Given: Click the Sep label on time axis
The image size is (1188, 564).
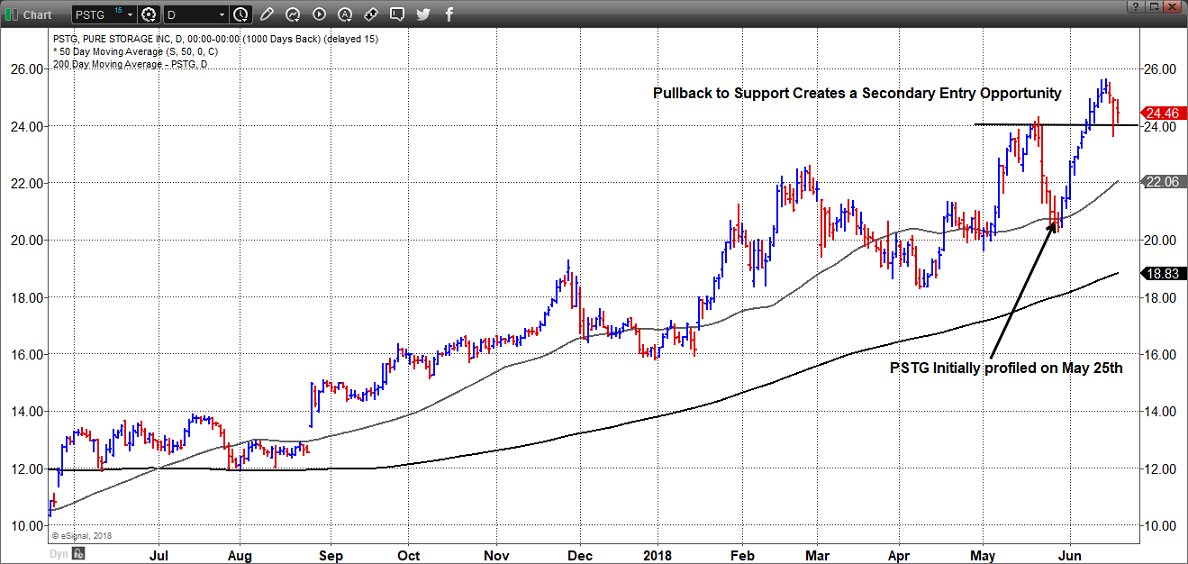Looking at the screenshot, I should point(331,555).
